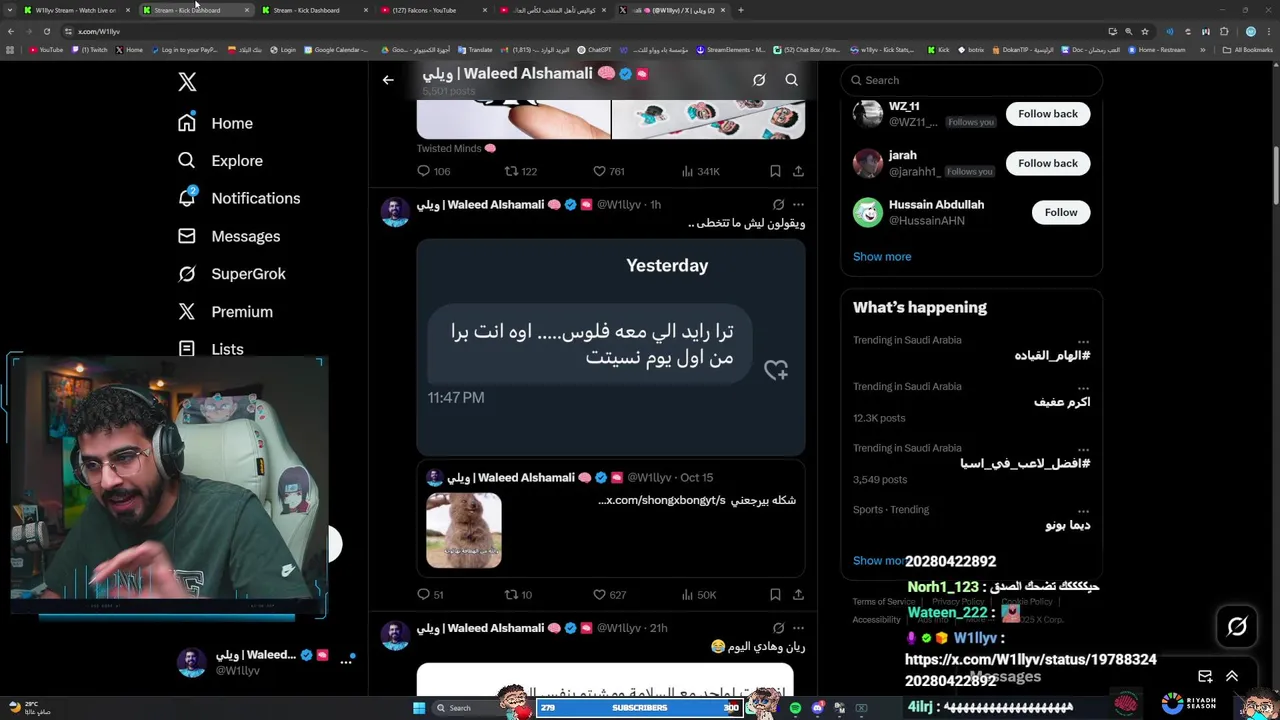Open Home in the X sidebar
Screen dimensions: 1280x720
215,123
